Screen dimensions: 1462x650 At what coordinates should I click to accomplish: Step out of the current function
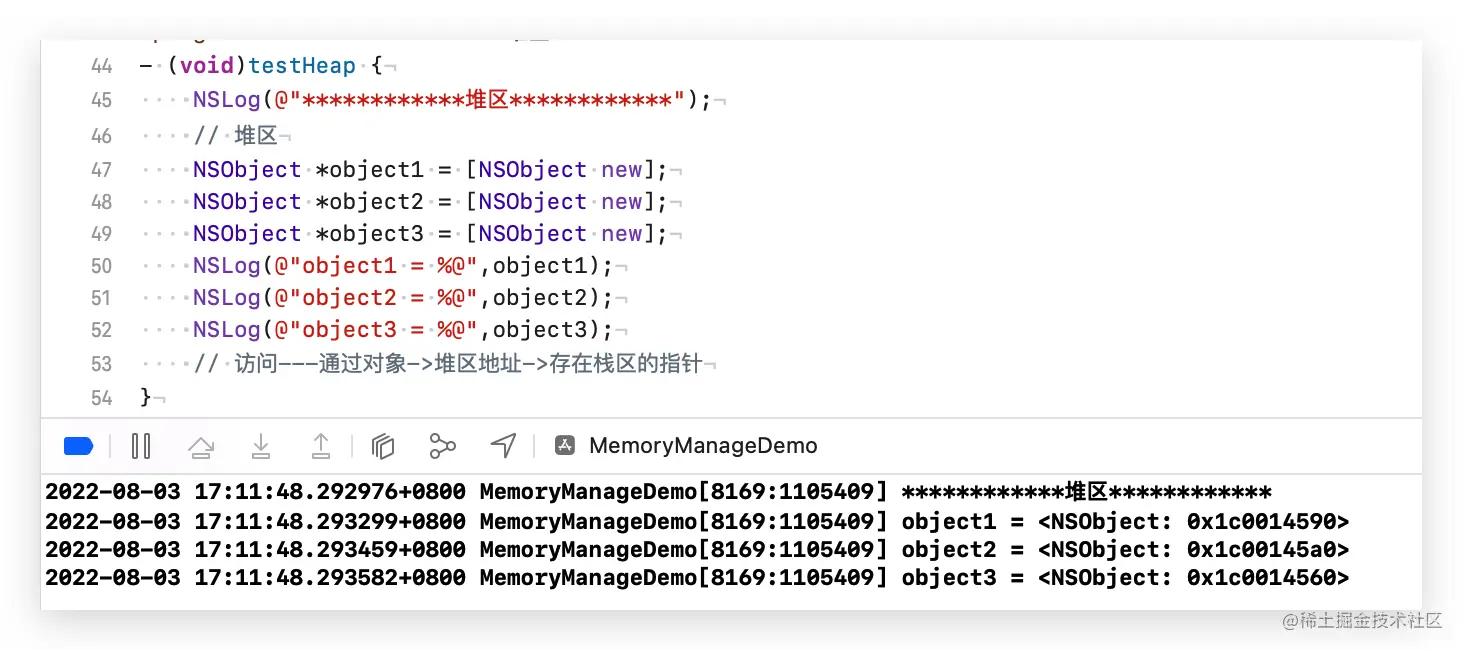(321, 446)
